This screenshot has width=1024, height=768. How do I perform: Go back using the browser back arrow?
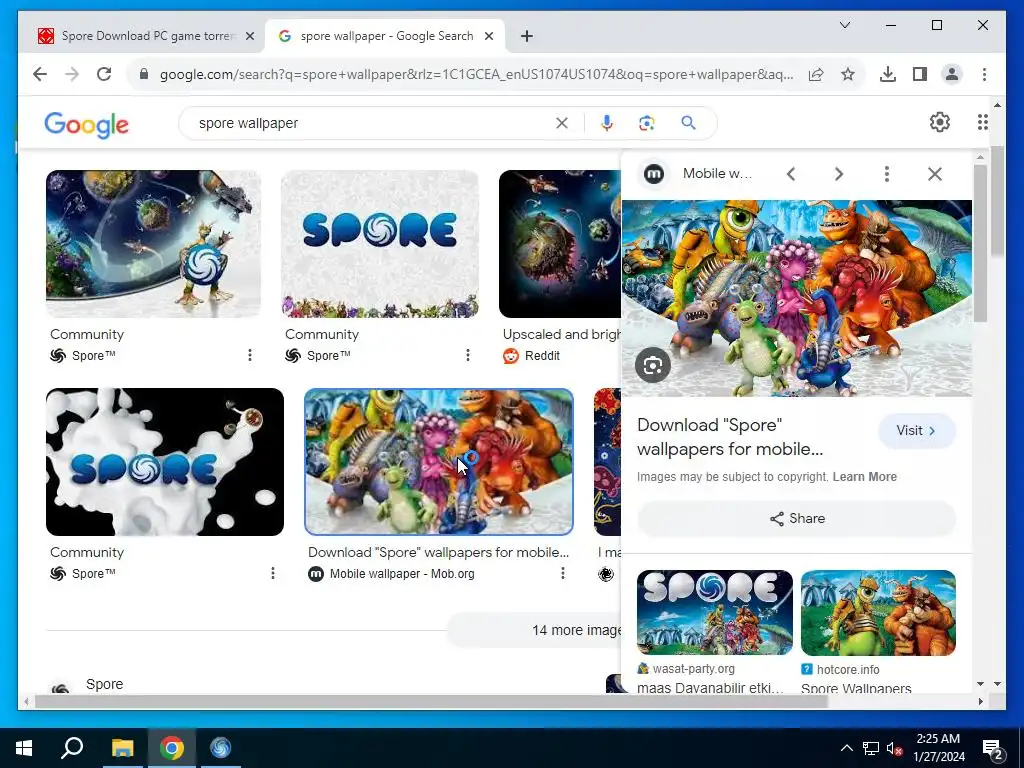(40, 74)
